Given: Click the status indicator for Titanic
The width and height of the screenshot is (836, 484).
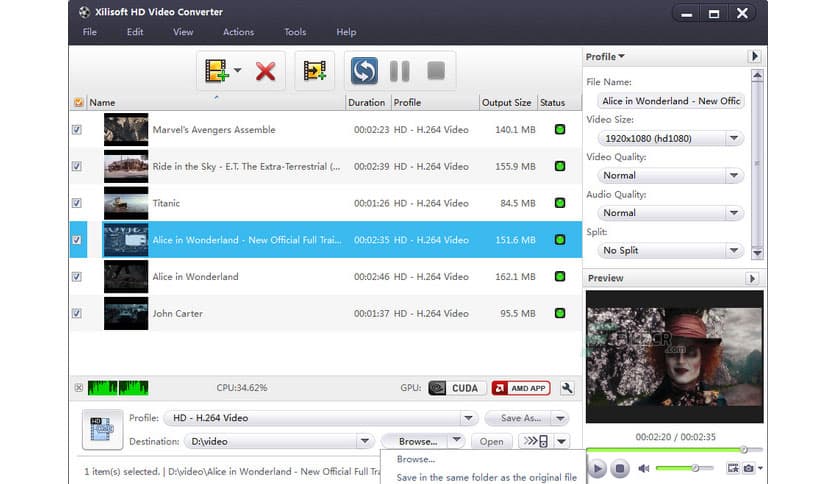Looking at the screenshot, I should [560, 203].
